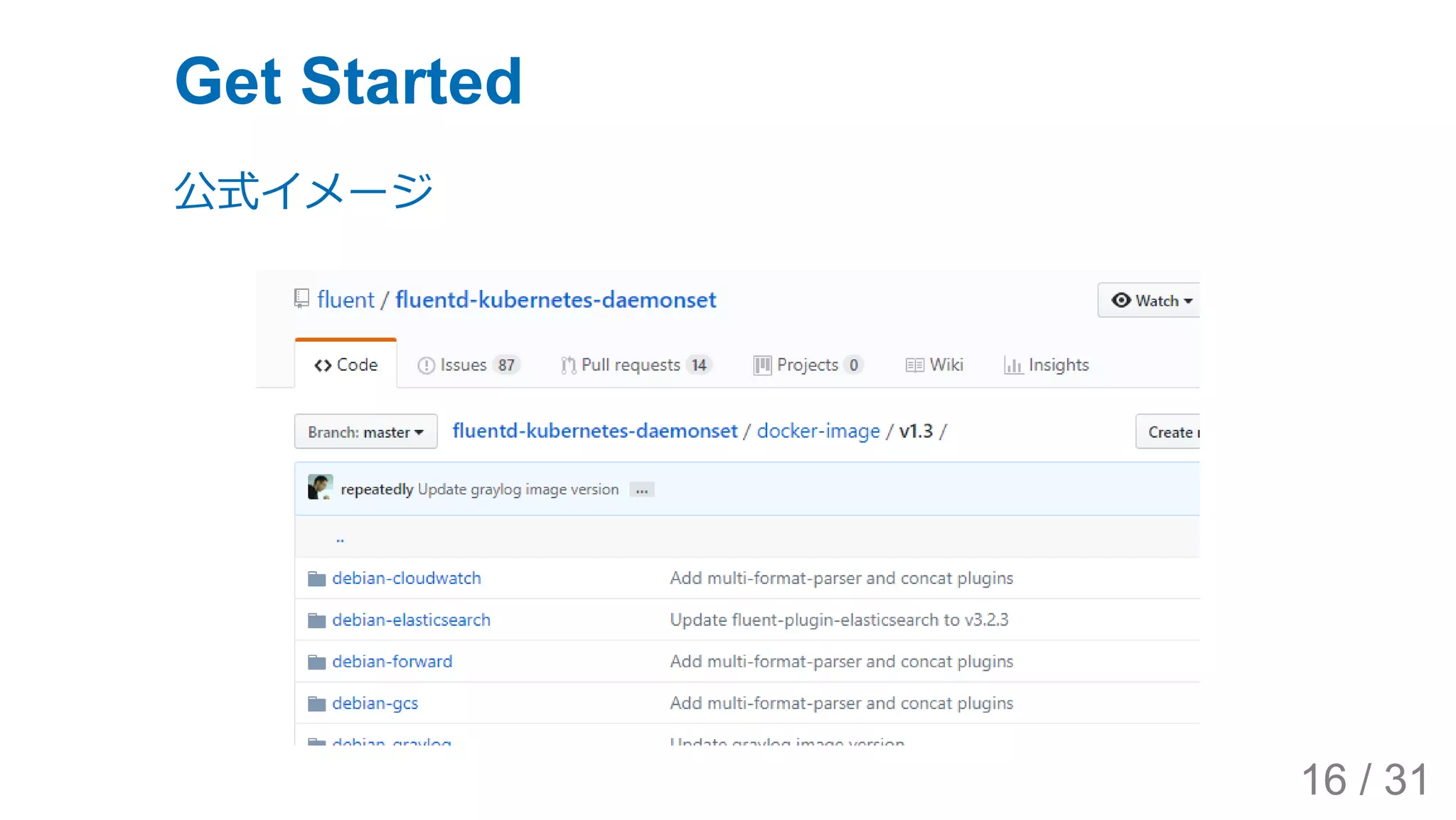Click fluentd-kubernetes-daemonset in the breadcrumb path

[x=595, y=431]
